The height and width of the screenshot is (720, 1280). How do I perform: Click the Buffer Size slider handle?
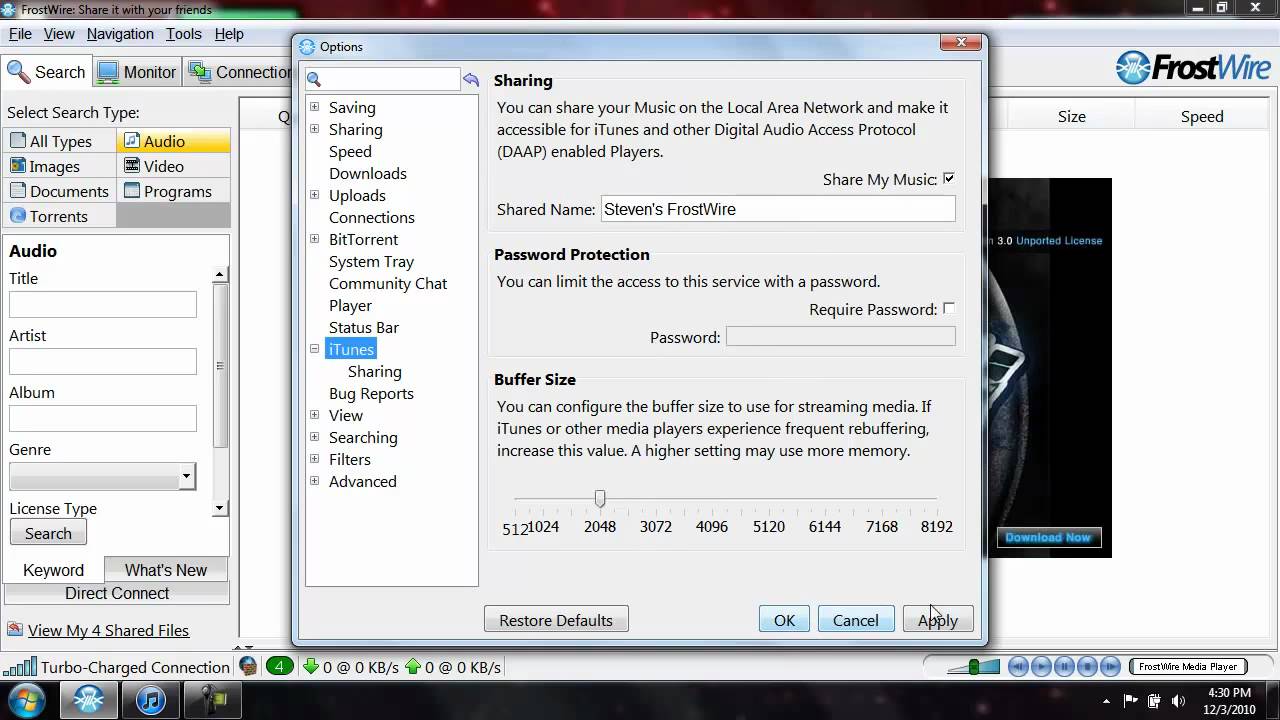point(600,498)
